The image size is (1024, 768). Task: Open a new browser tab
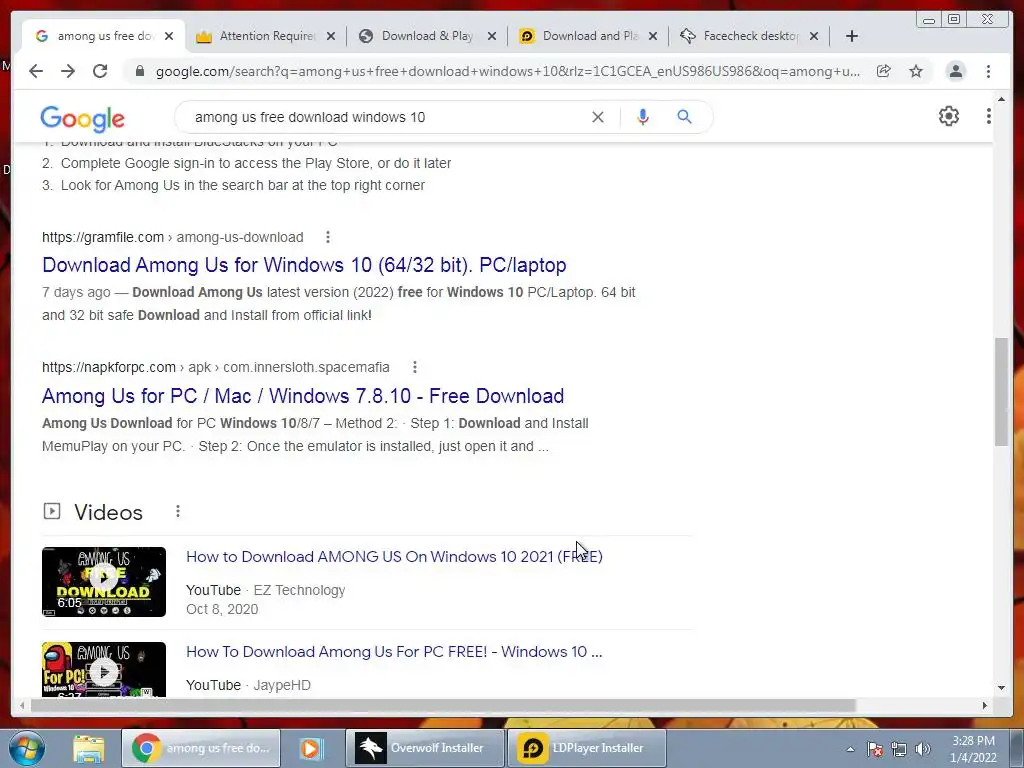(852, 36)
